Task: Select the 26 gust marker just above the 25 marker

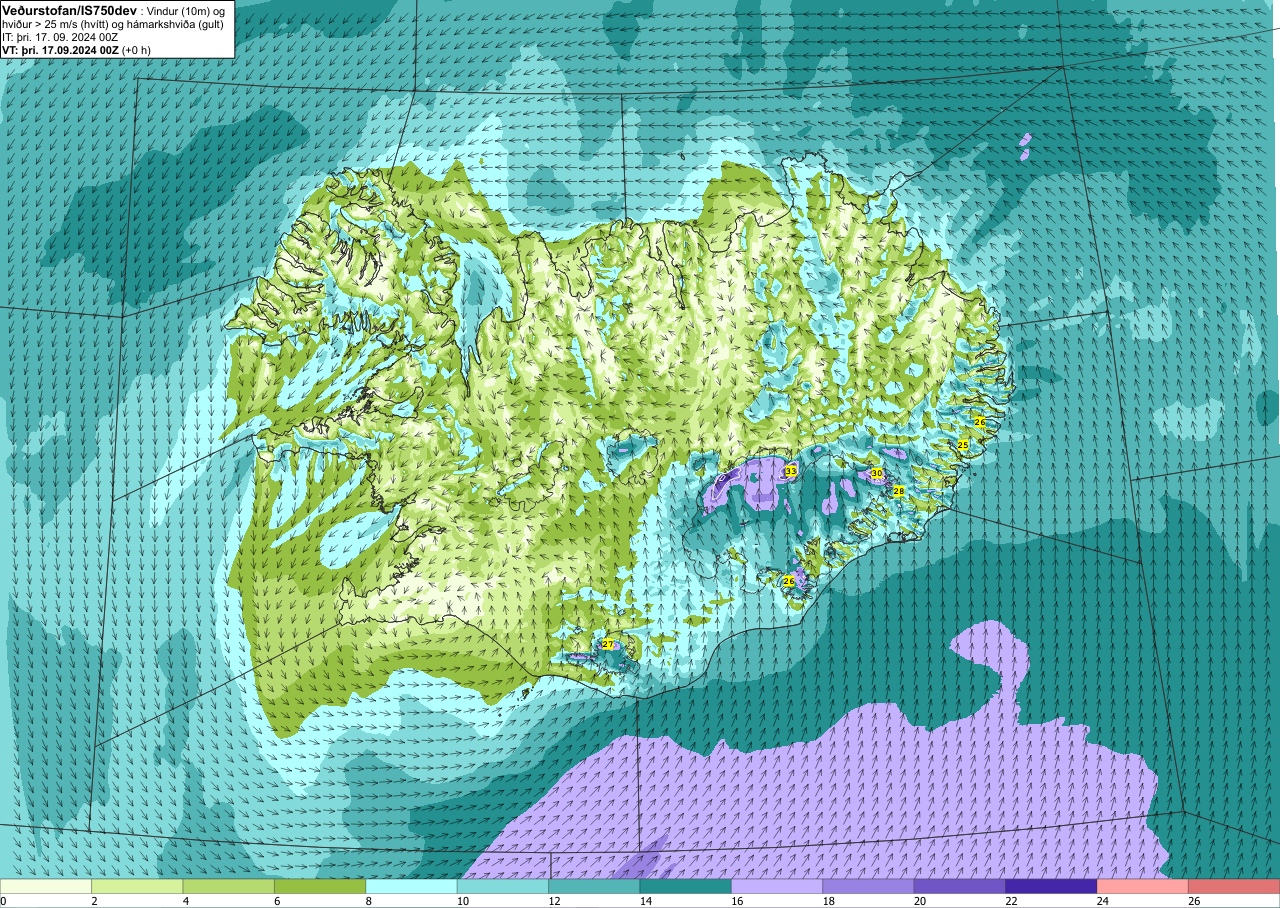Action: point(980,422)
